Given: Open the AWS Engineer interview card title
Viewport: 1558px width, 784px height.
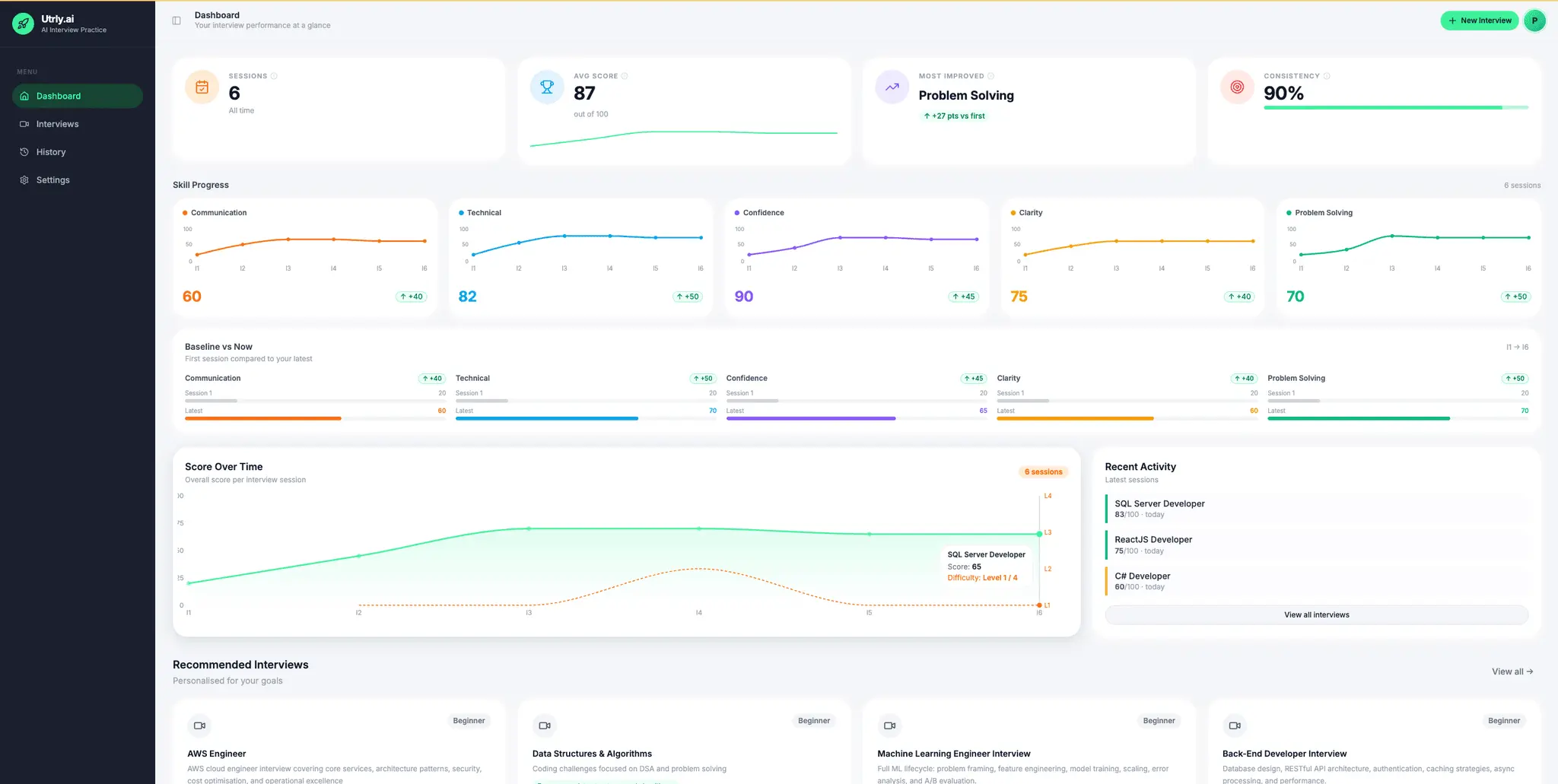Looking at the screenshot, I should (x=217, y=754).
